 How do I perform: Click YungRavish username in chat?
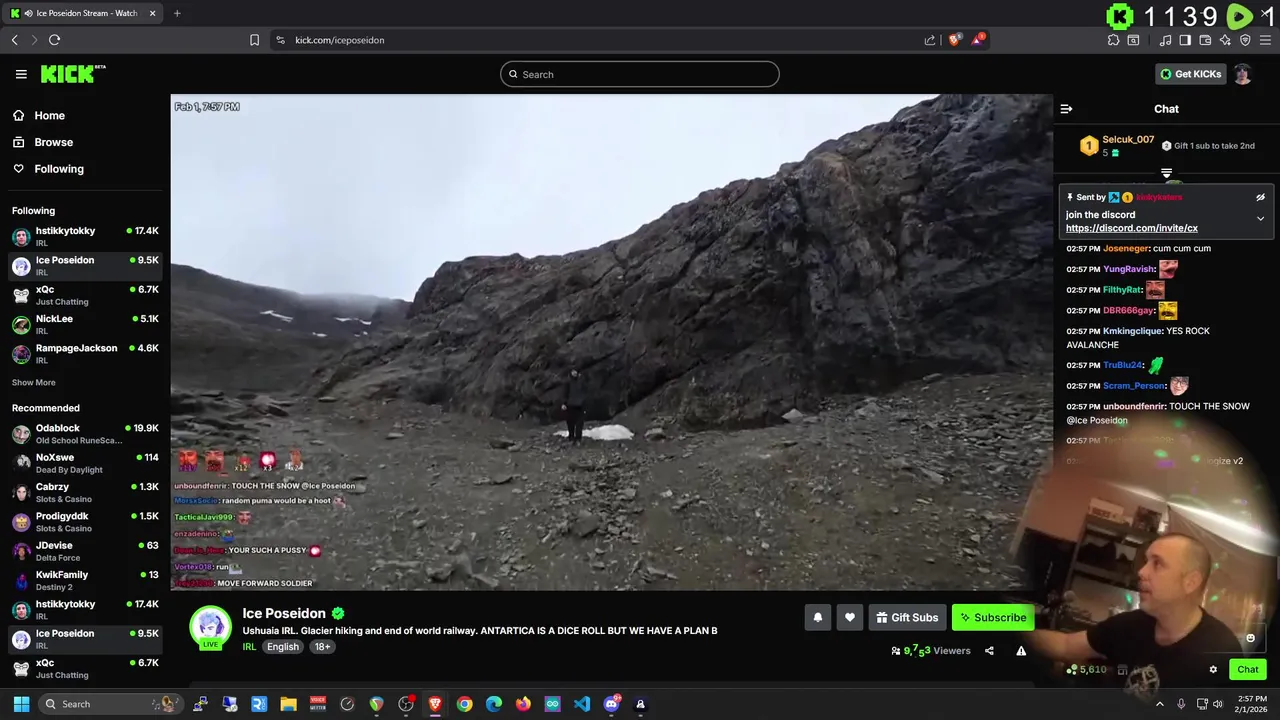coord(1128,269)
